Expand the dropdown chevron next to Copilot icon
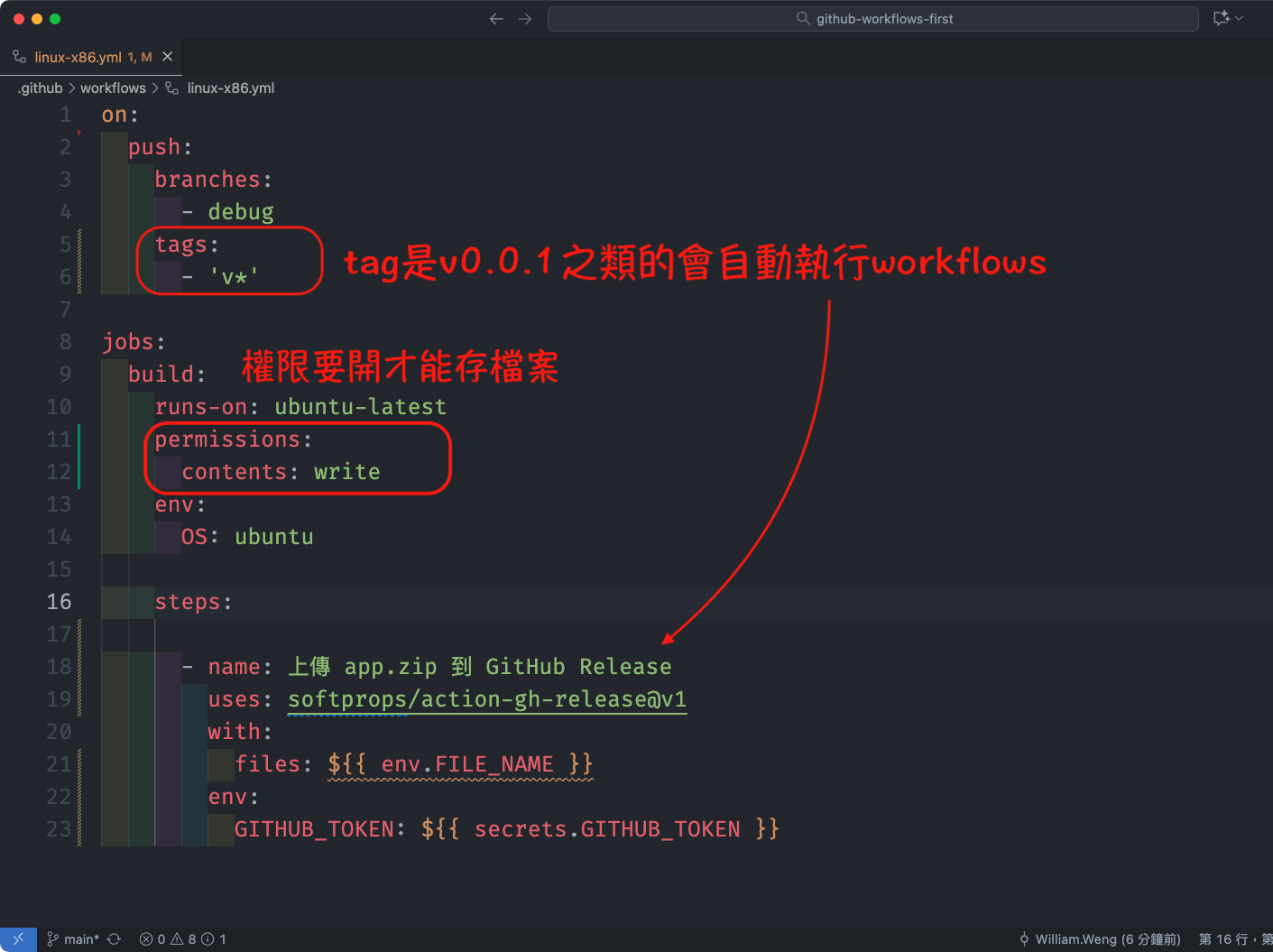This screenshot has height=952, width=1273. [x=1240, y=18]
